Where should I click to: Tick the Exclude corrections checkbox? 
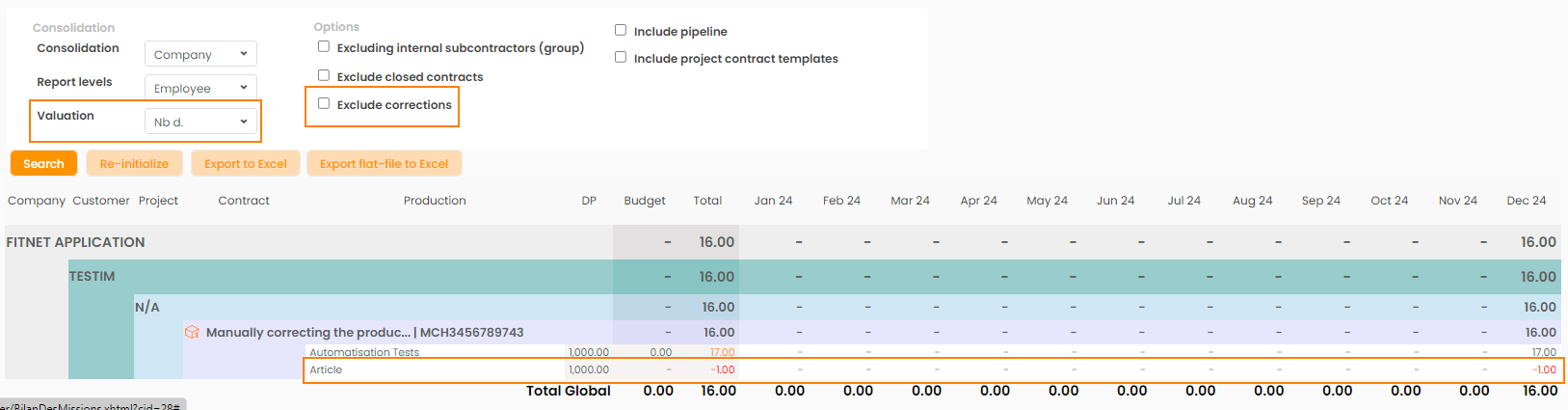(324, 103)
